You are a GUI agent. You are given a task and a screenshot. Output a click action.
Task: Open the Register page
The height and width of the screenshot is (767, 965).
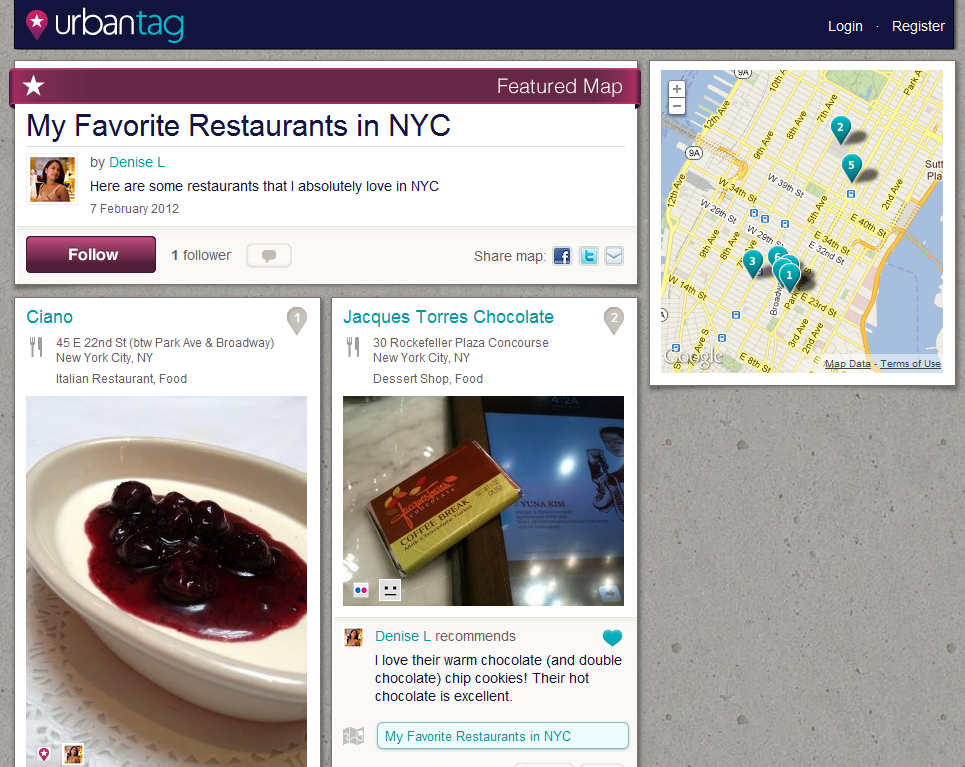coord(918,26)
